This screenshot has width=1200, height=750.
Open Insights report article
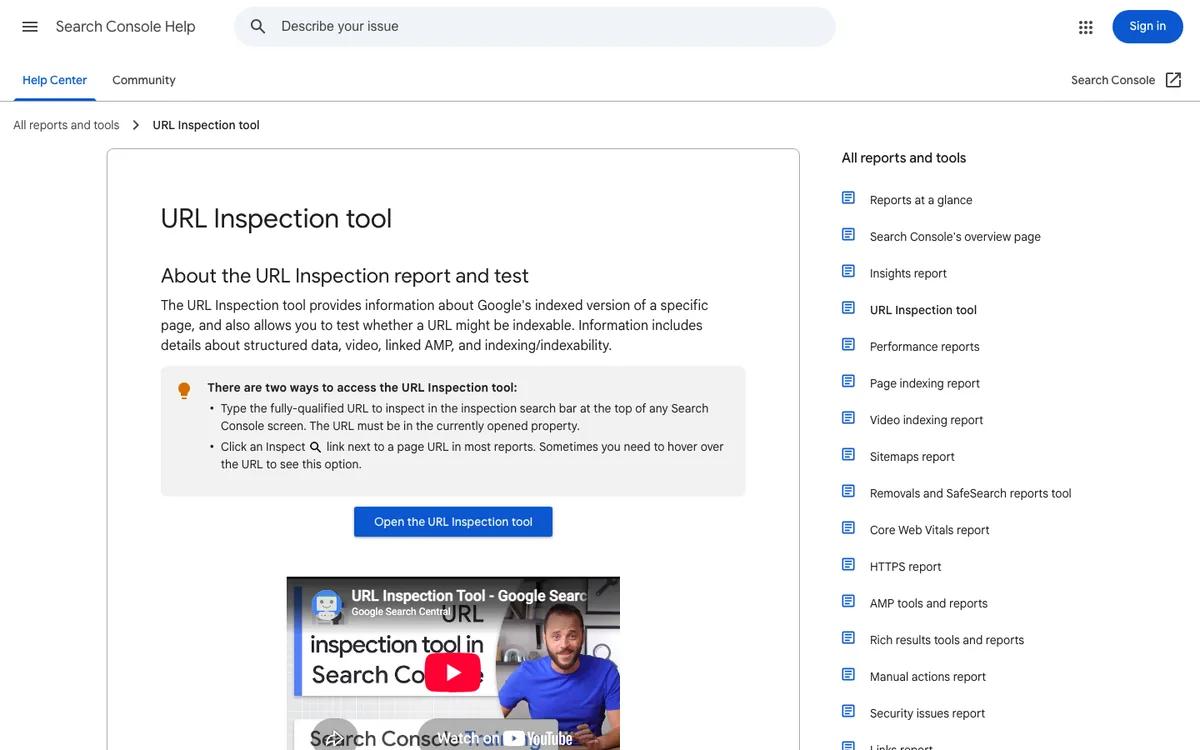click(x=908, y=273)
